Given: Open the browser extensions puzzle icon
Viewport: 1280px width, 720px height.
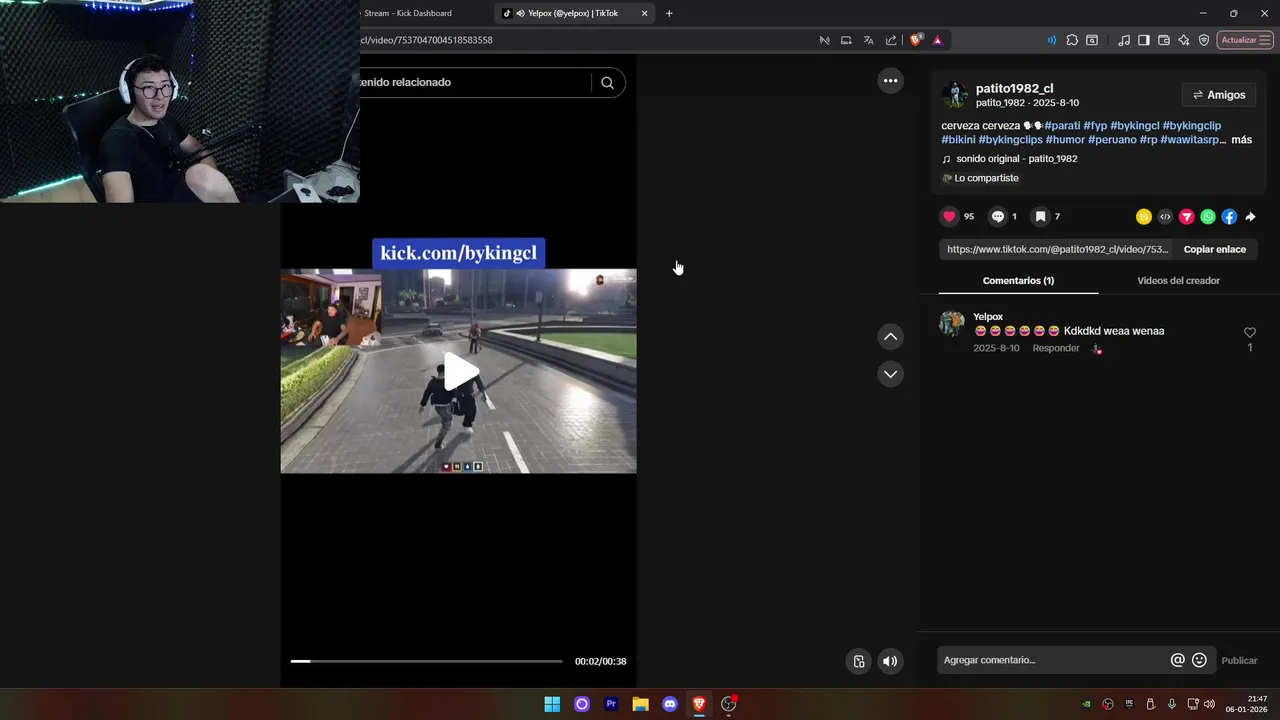Looking at the screenshot, I should point(1072,40).
